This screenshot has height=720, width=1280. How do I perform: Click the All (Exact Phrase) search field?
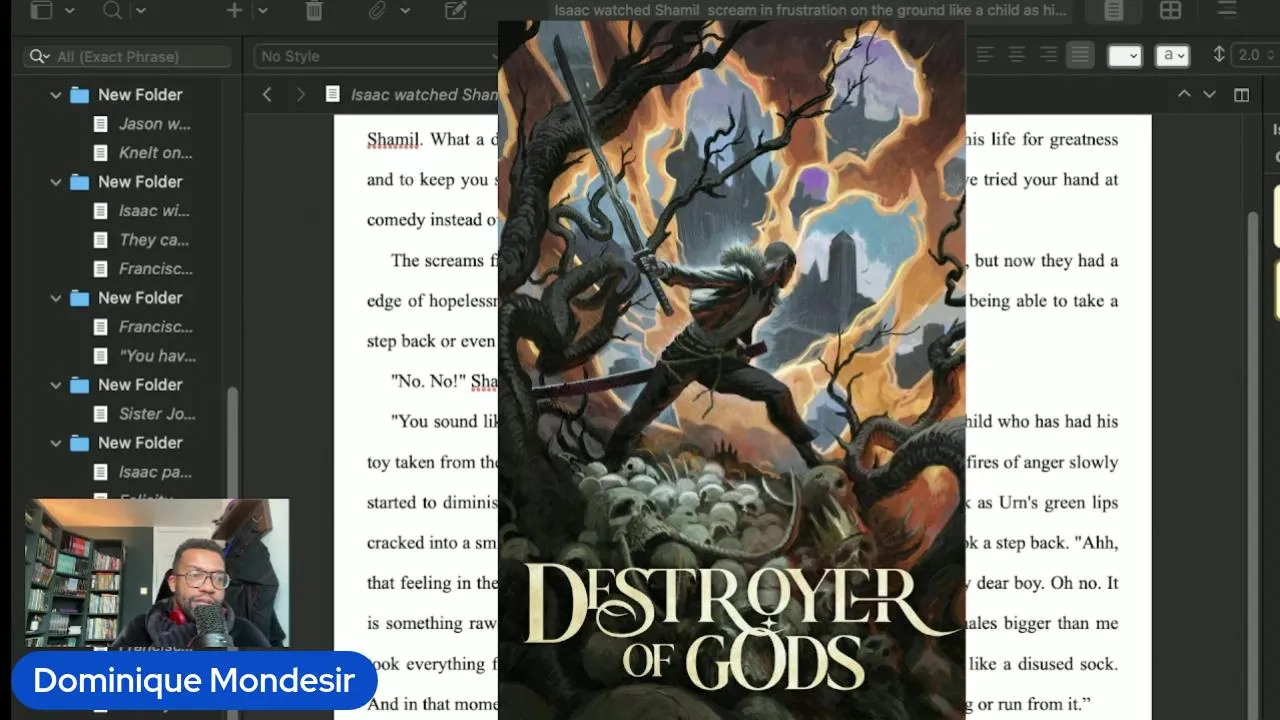[128, 56]
